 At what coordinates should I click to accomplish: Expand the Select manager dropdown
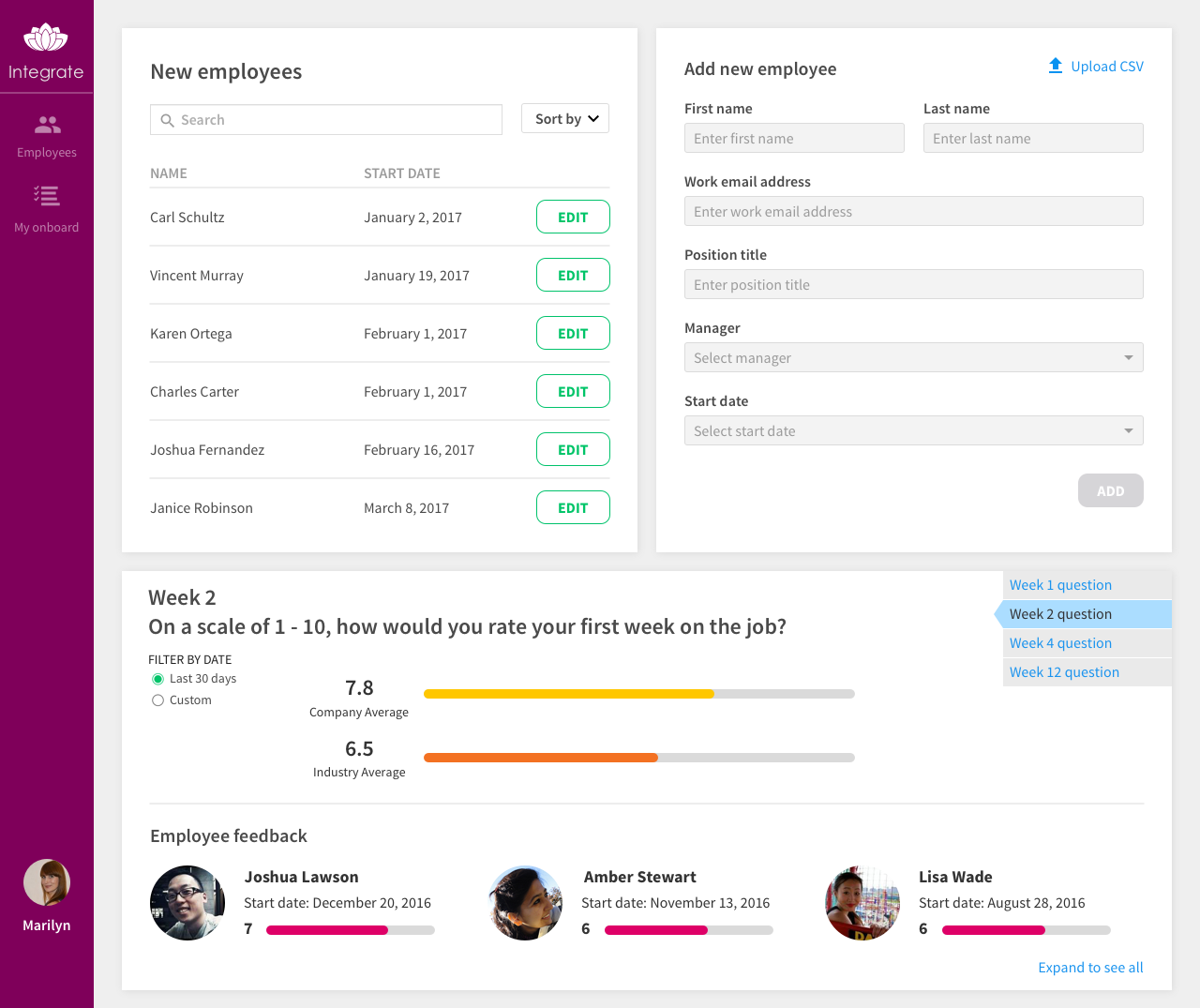914,357
